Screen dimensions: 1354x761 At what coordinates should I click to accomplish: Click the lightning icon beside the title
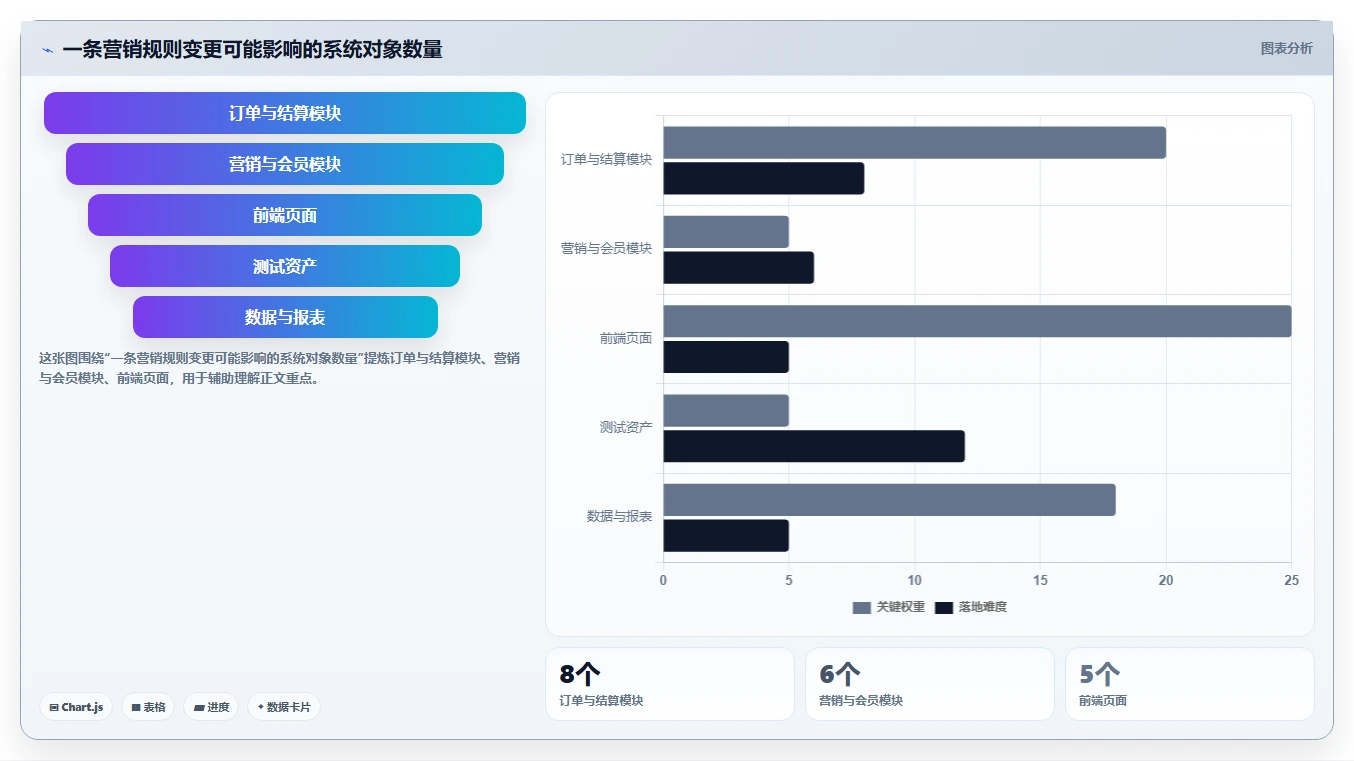tap(47, 50)
